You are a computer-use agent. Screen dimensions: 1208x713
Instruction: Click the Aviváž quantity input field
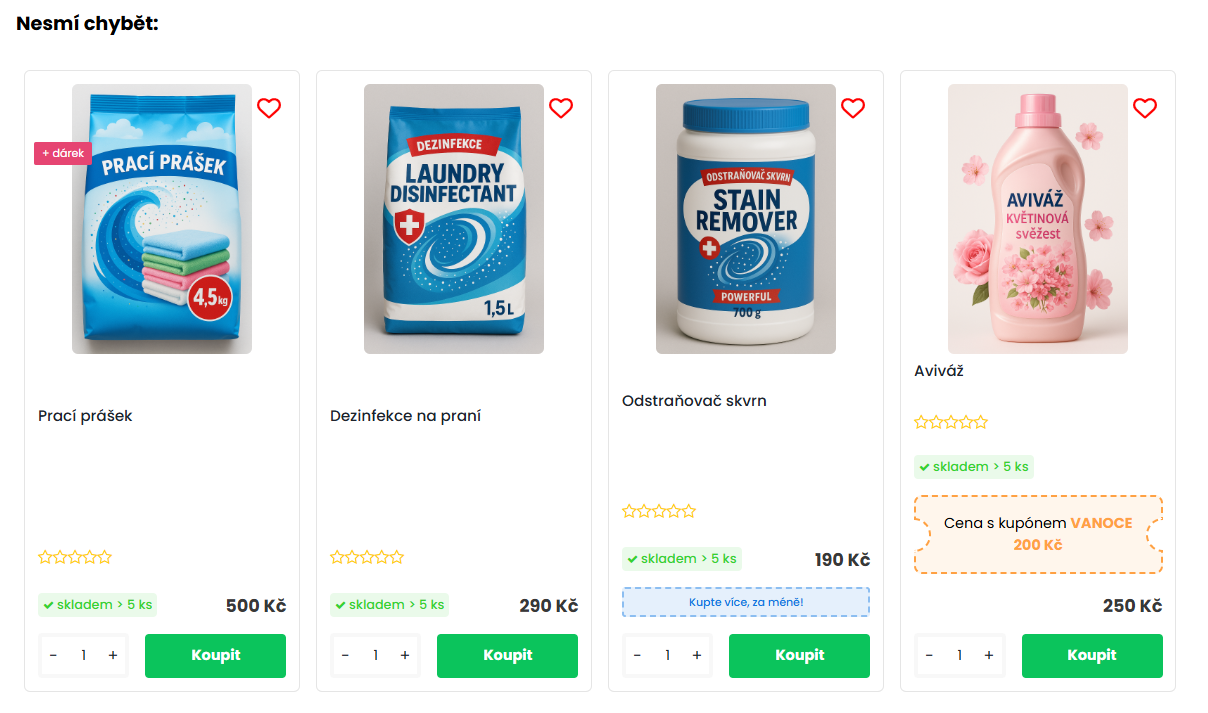[959, 656]
